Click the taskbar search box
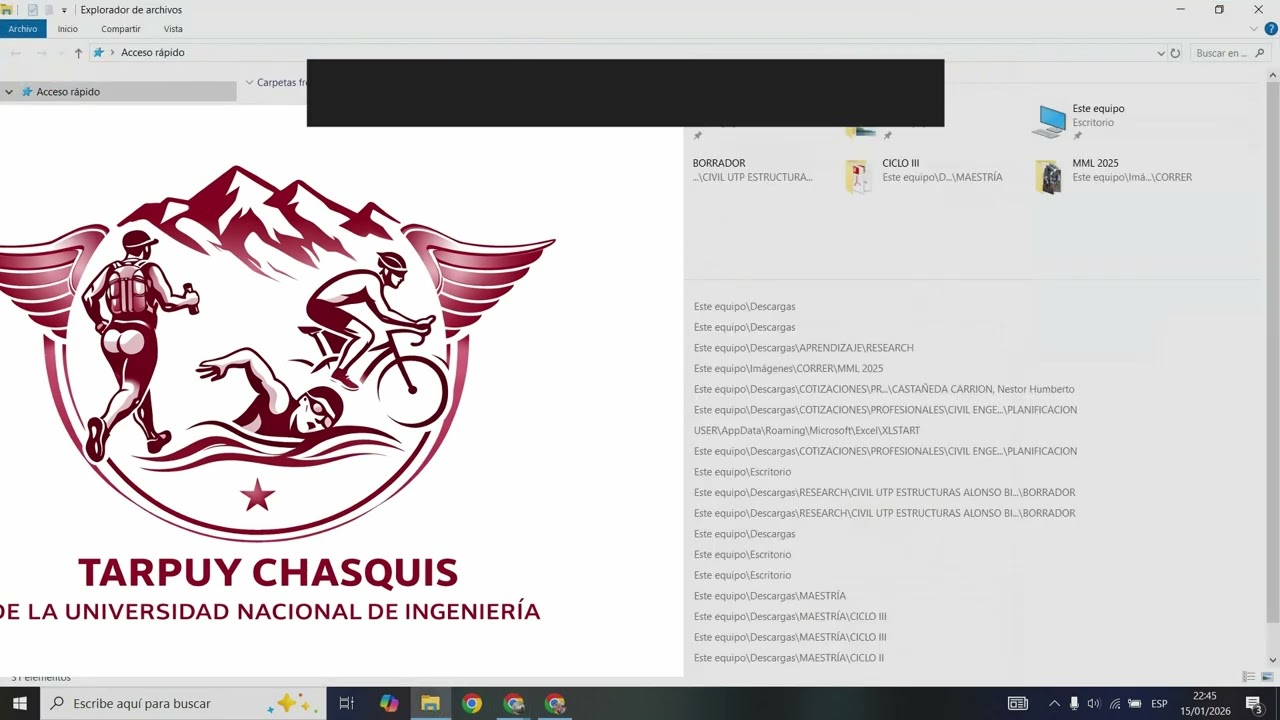The width and height of the screenshot is (1280, 720). 183,704
